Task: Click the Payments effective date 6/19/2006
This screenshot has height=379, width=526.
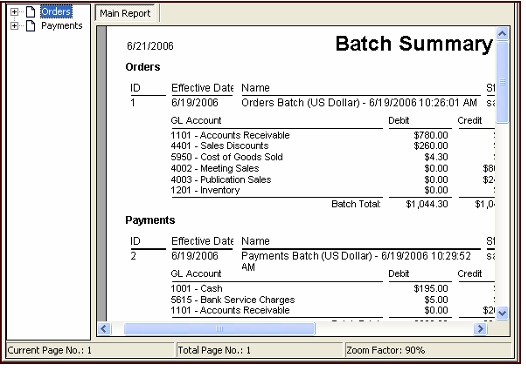Action: (x=195, y=256)
